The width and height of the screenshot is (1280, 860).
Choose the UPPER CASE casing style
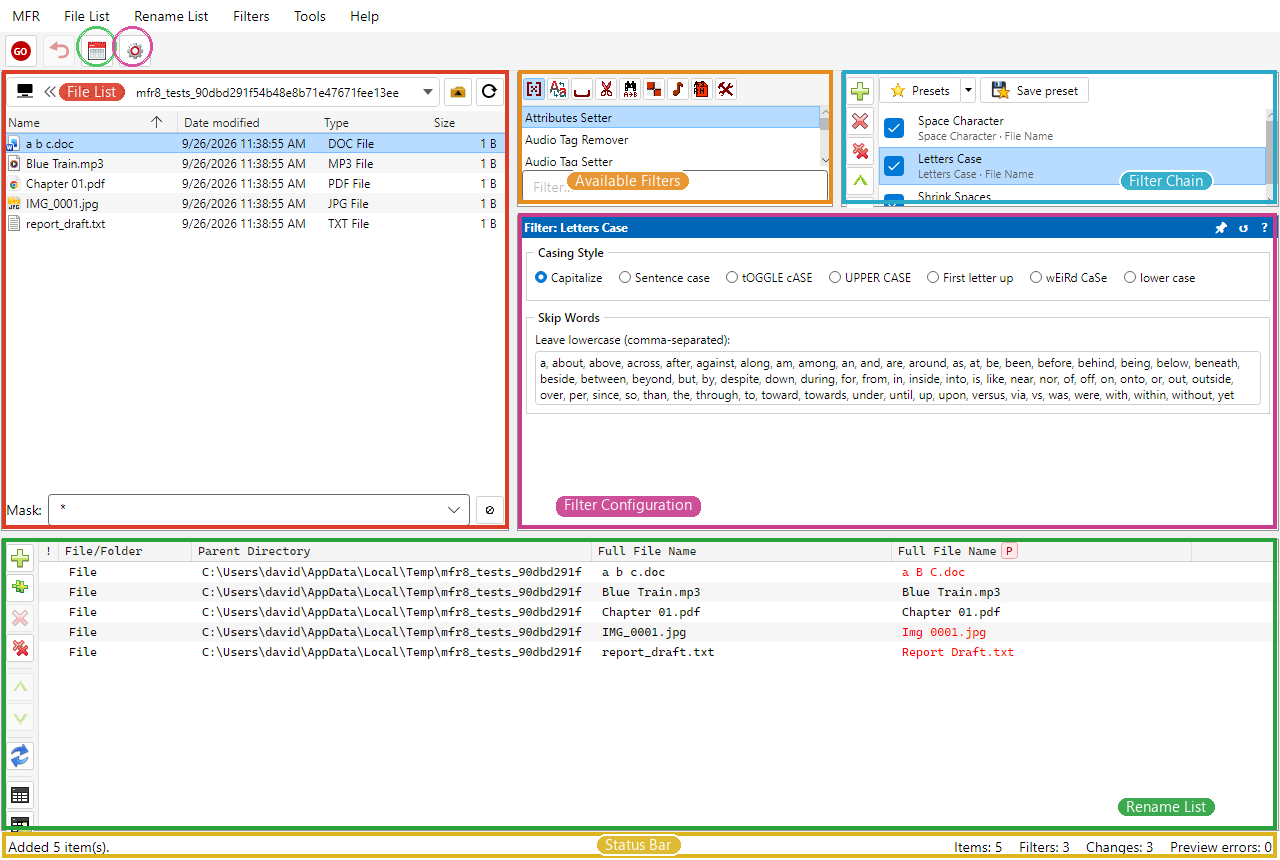[x=870, y=278]
